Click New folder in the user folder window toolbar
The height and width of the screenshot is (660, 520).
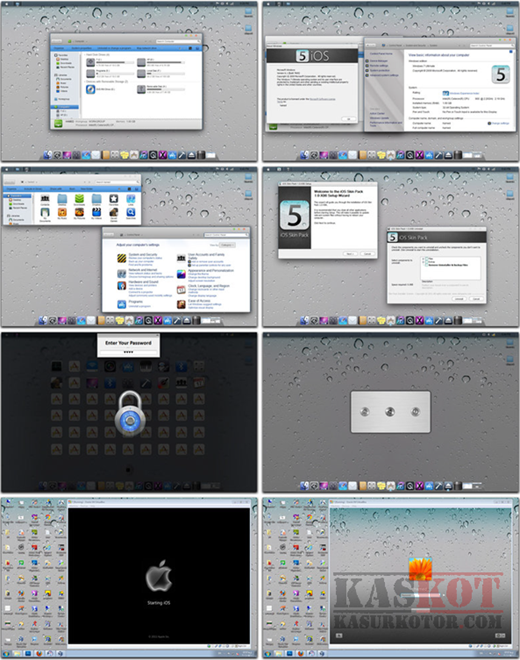[87, 189]
